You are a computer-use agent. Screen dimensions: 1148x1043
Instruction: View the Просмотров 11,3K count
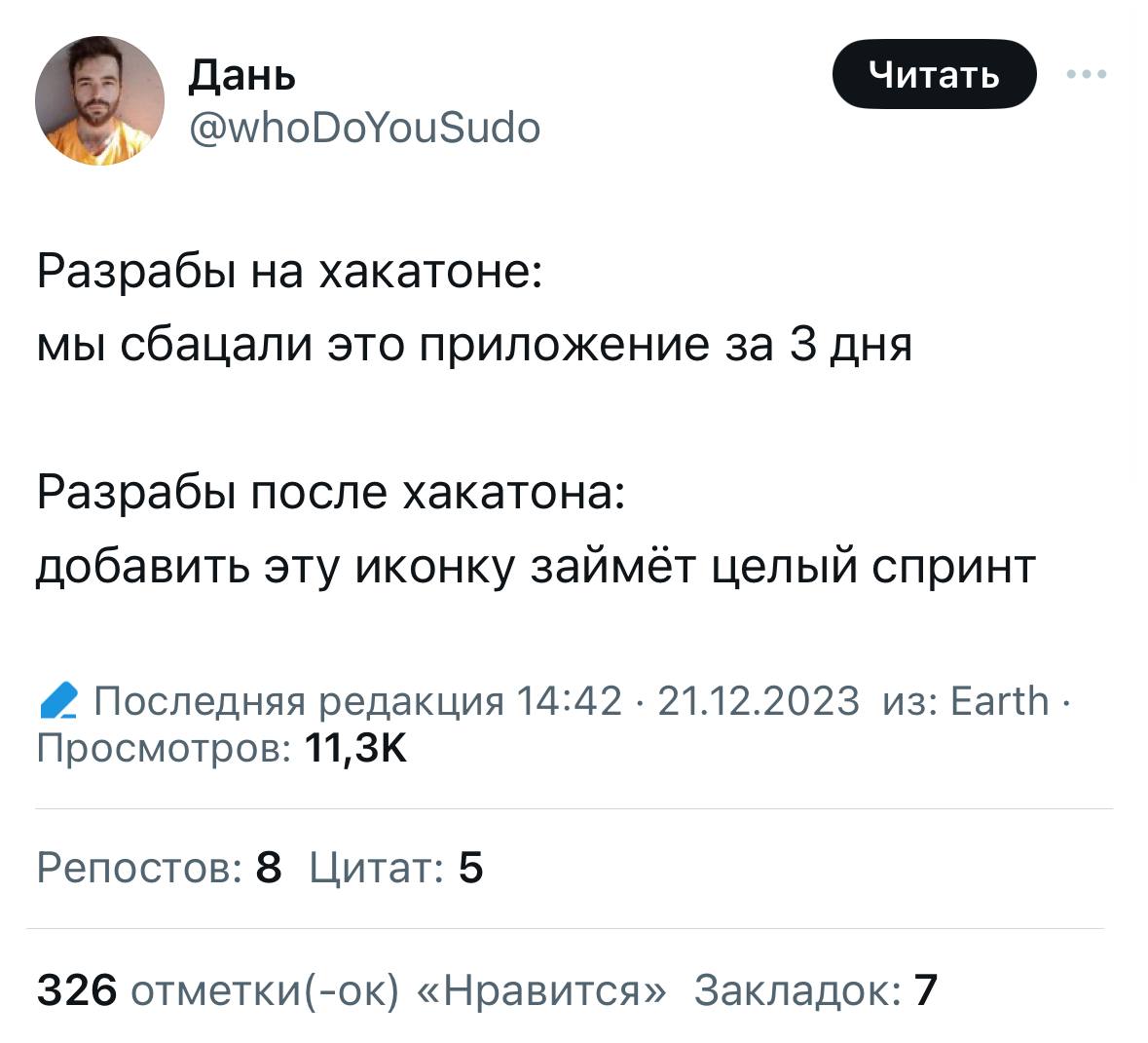point(222,749)
